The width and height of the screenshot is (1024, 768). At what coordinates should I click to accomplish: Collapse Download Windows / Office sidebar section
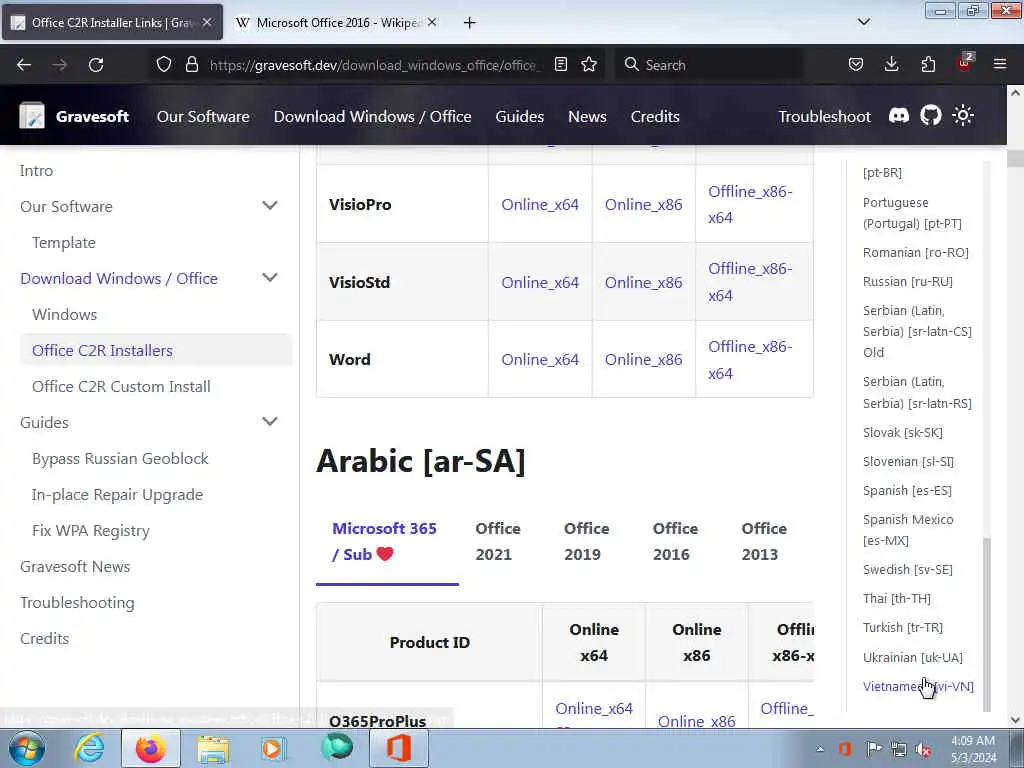point(270,278)
